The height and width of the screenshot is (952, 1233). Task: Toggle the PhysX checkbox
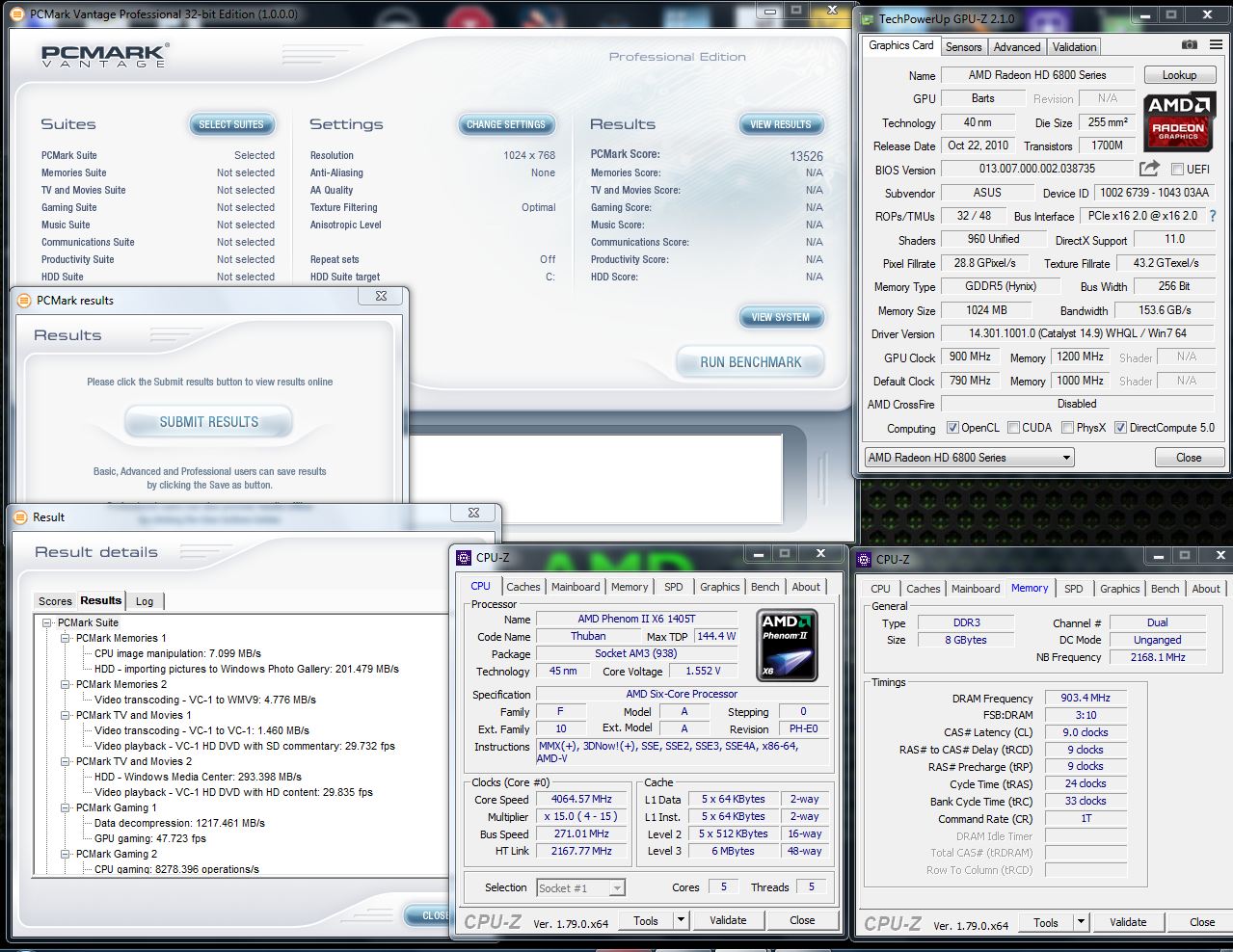[1067, 428]
